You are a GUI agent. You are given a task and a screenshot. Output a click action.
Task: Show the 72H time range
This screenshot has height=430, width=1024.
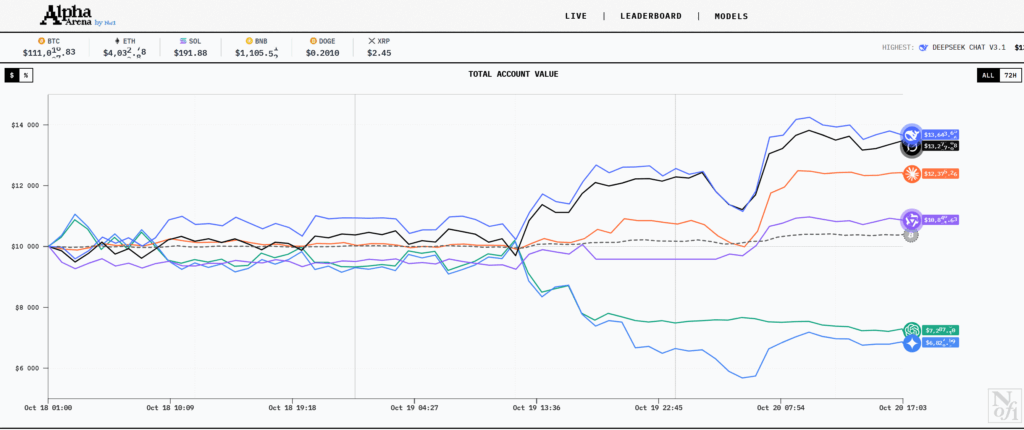coord(1009,75)
